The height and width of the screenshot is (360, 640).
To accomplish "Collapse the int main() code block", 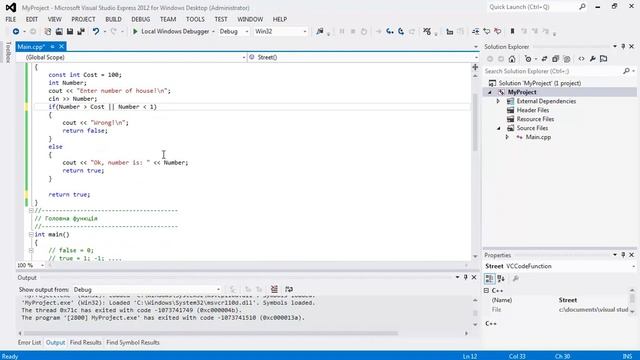I will [31, 235].
